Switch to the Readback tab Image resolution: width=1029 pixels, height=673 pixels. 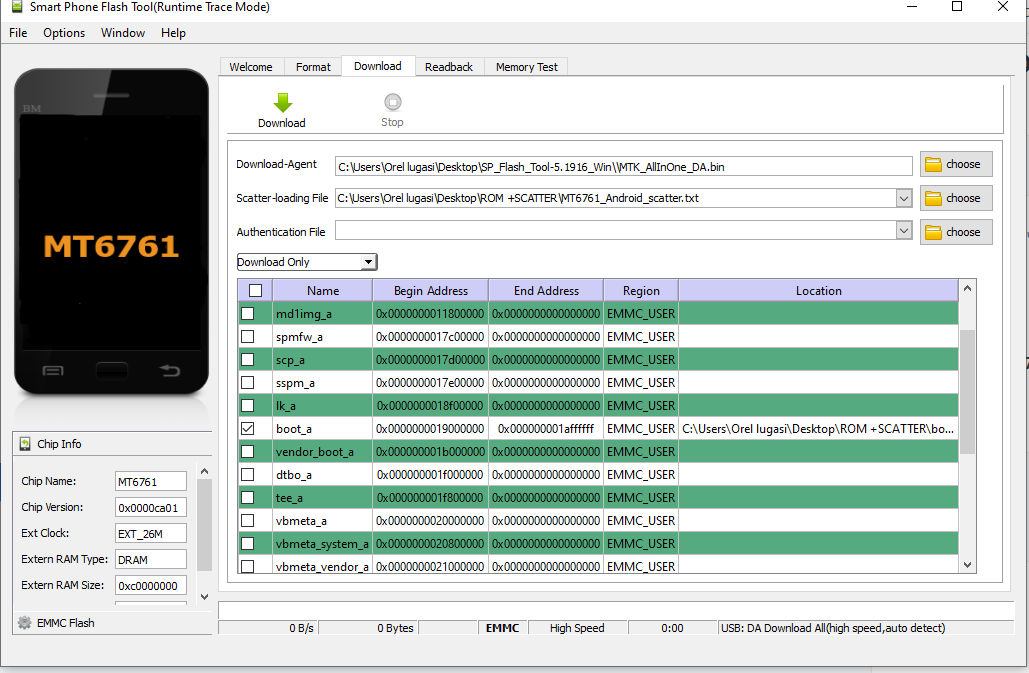448,67
